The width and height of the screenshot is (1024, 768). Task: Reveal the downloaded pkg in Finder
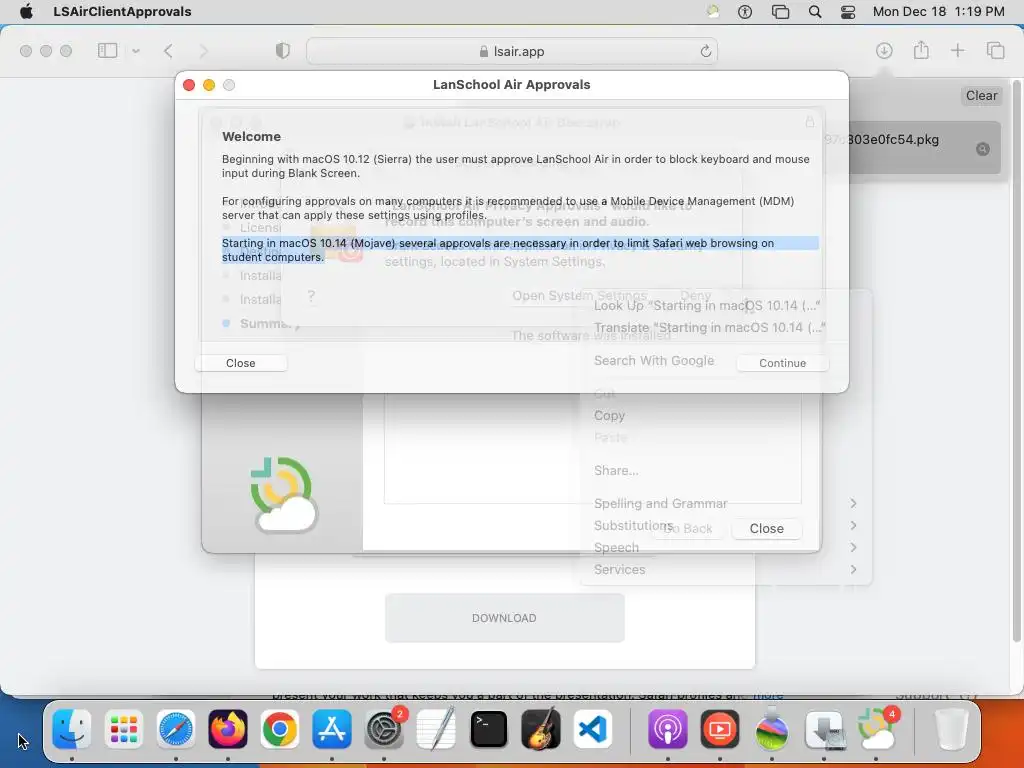(982, 149)
